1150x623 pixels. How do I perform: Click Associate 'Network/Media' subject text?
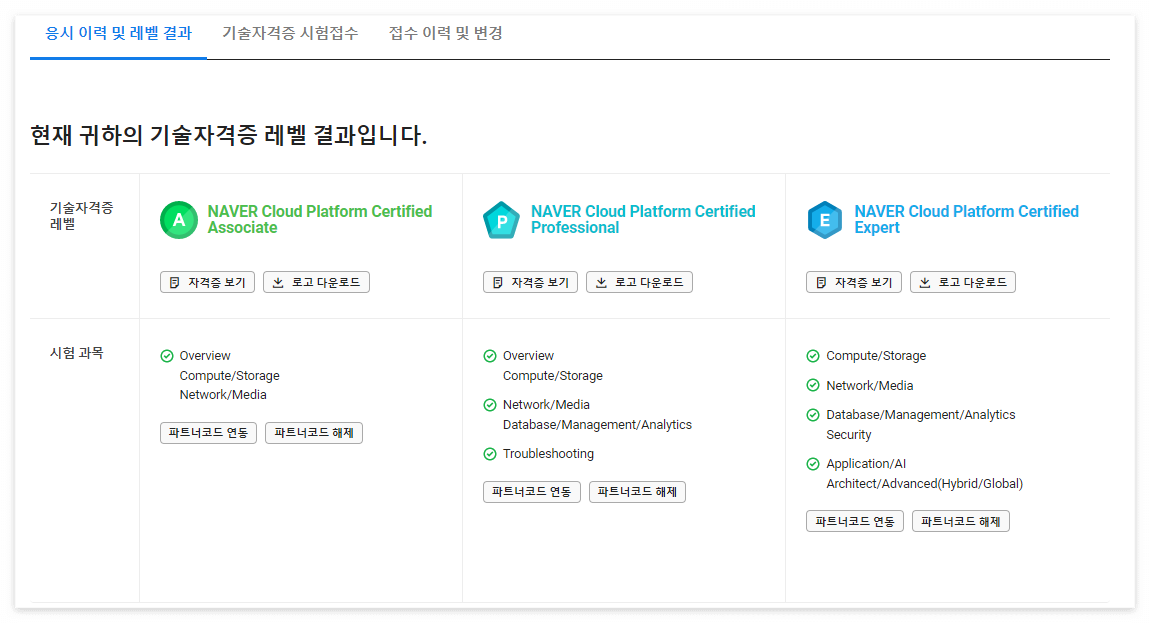pos(223,395)
